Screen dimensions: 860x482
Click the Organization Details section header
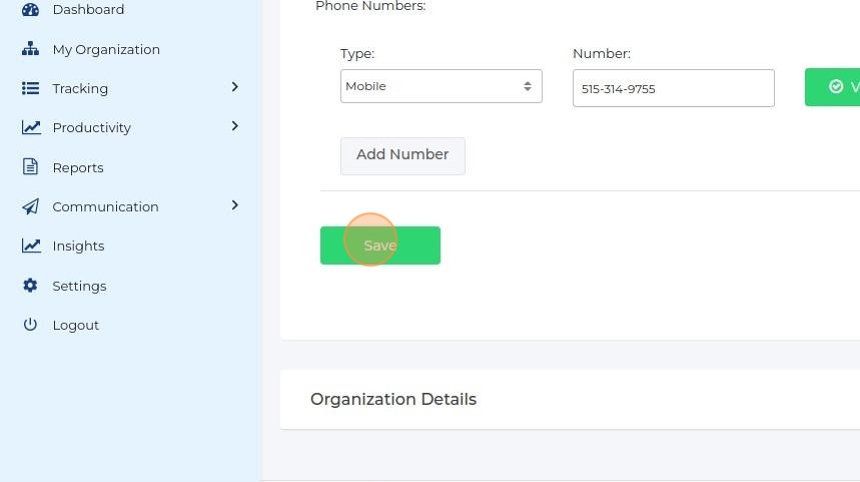[393, 399]
